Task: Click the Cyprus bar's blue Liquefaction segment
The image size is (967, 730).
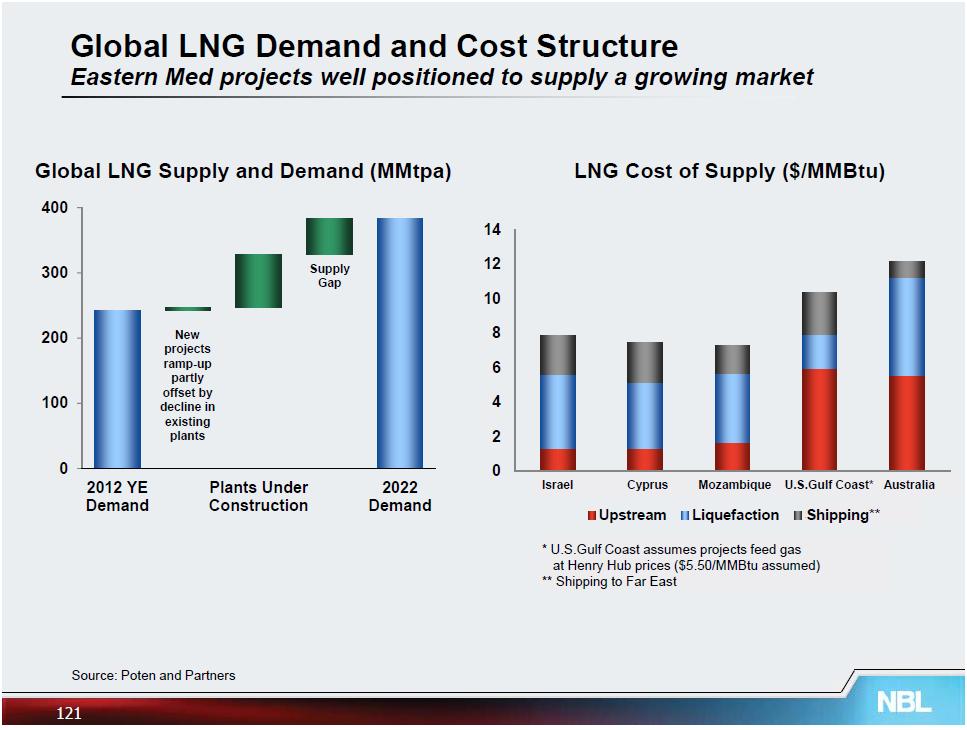Action: point(645,415)
